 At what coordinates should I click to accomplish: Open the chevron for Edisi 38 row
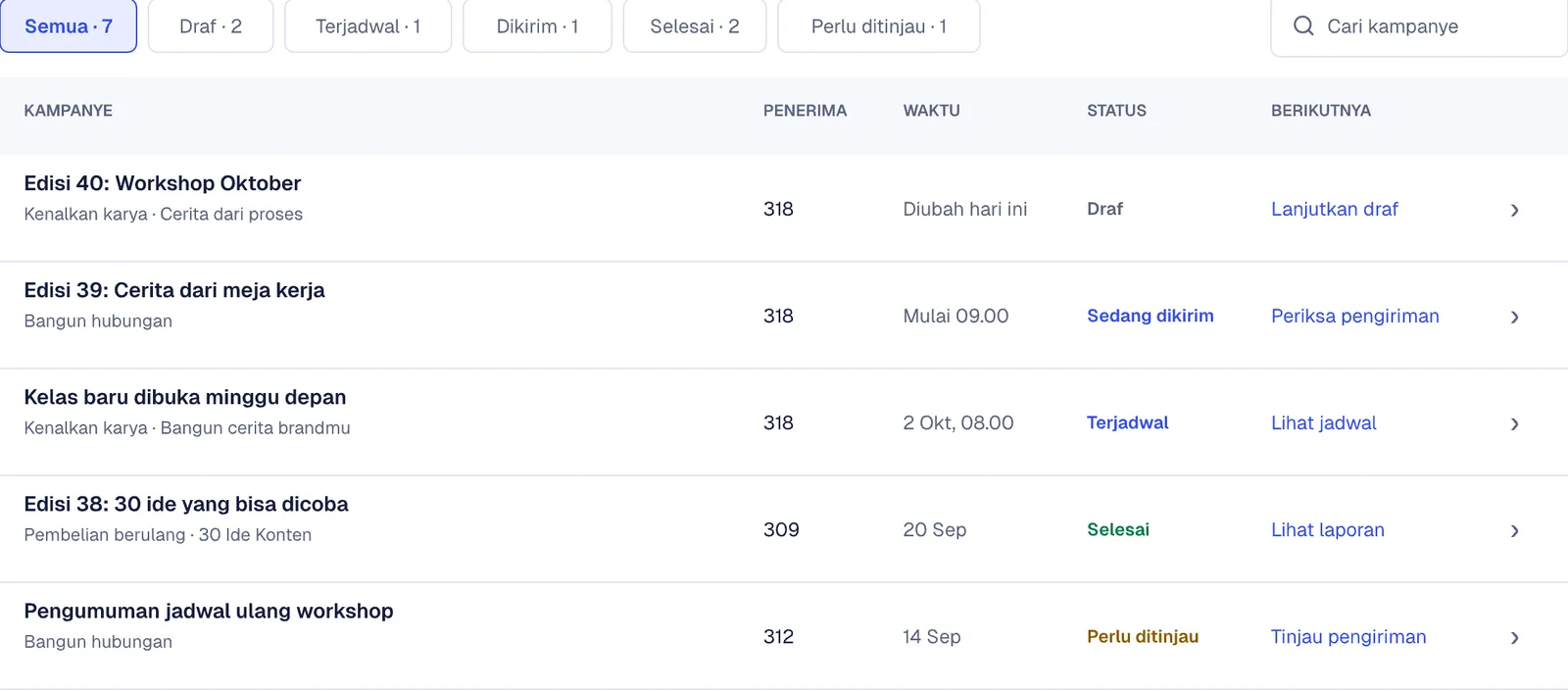coord(1514,530)
